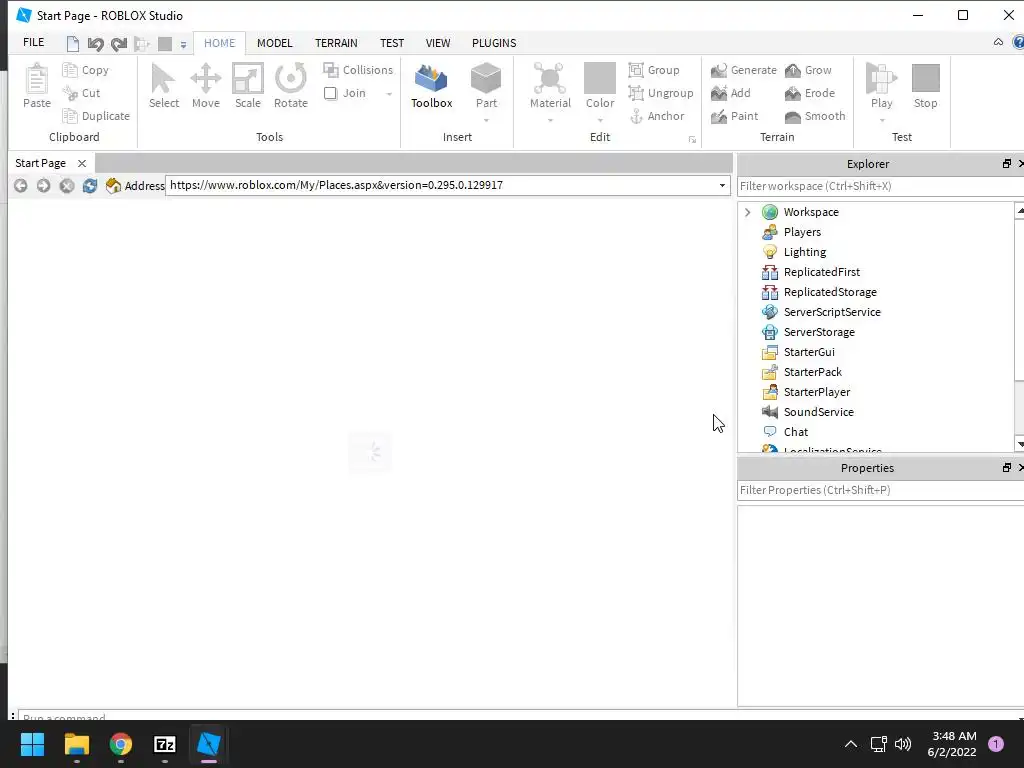This screenshot has width=1024, height=768.
Task: Open the Play dropdown arrow
Action: coord(881,120)
